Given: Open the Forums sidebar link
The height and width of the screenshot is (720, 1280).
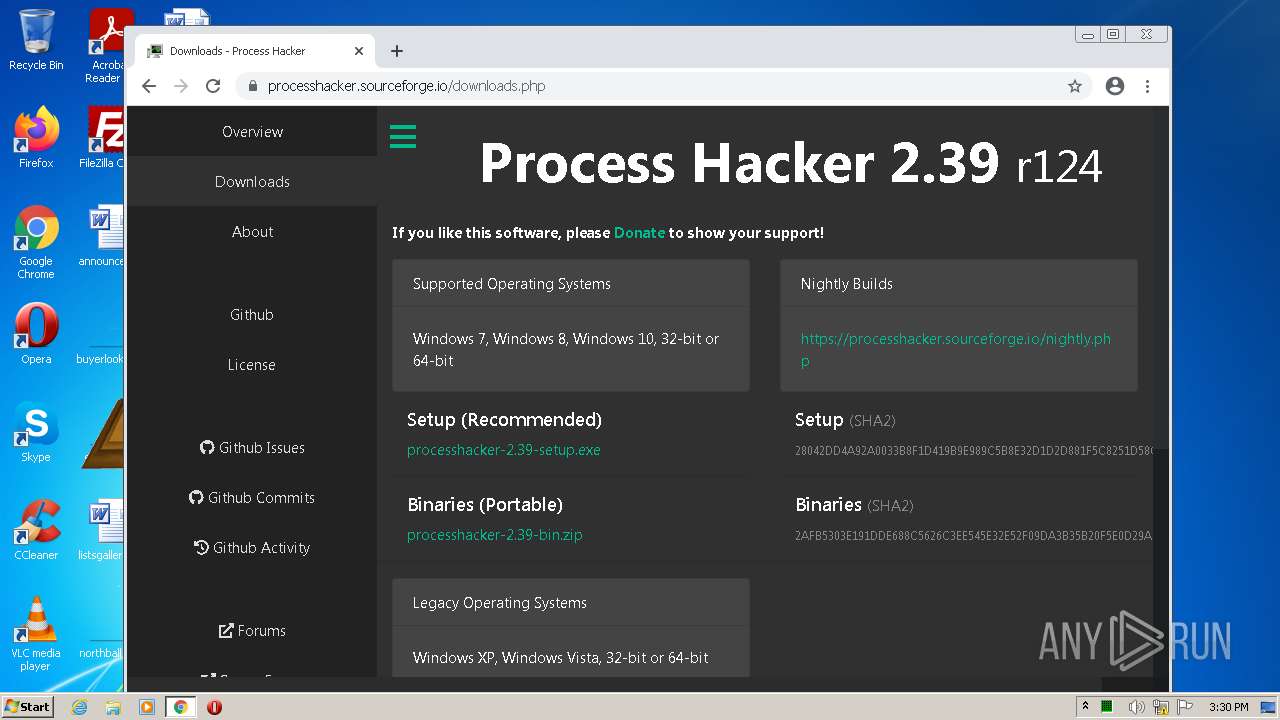Looking at the screenshot, I should (252, 631).
